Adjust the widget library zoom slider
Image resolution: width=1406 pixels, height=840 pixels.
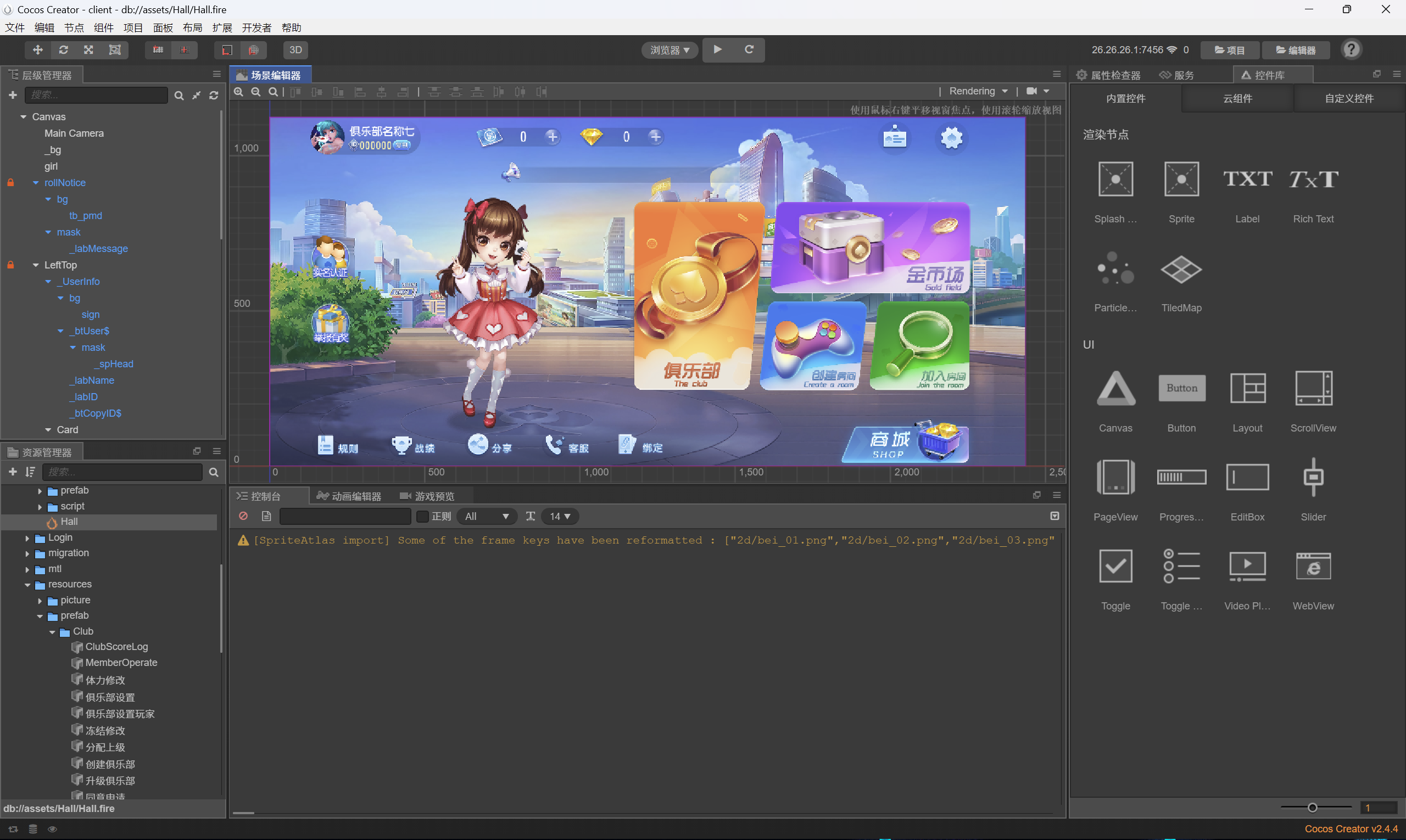tap(1312, 807)
